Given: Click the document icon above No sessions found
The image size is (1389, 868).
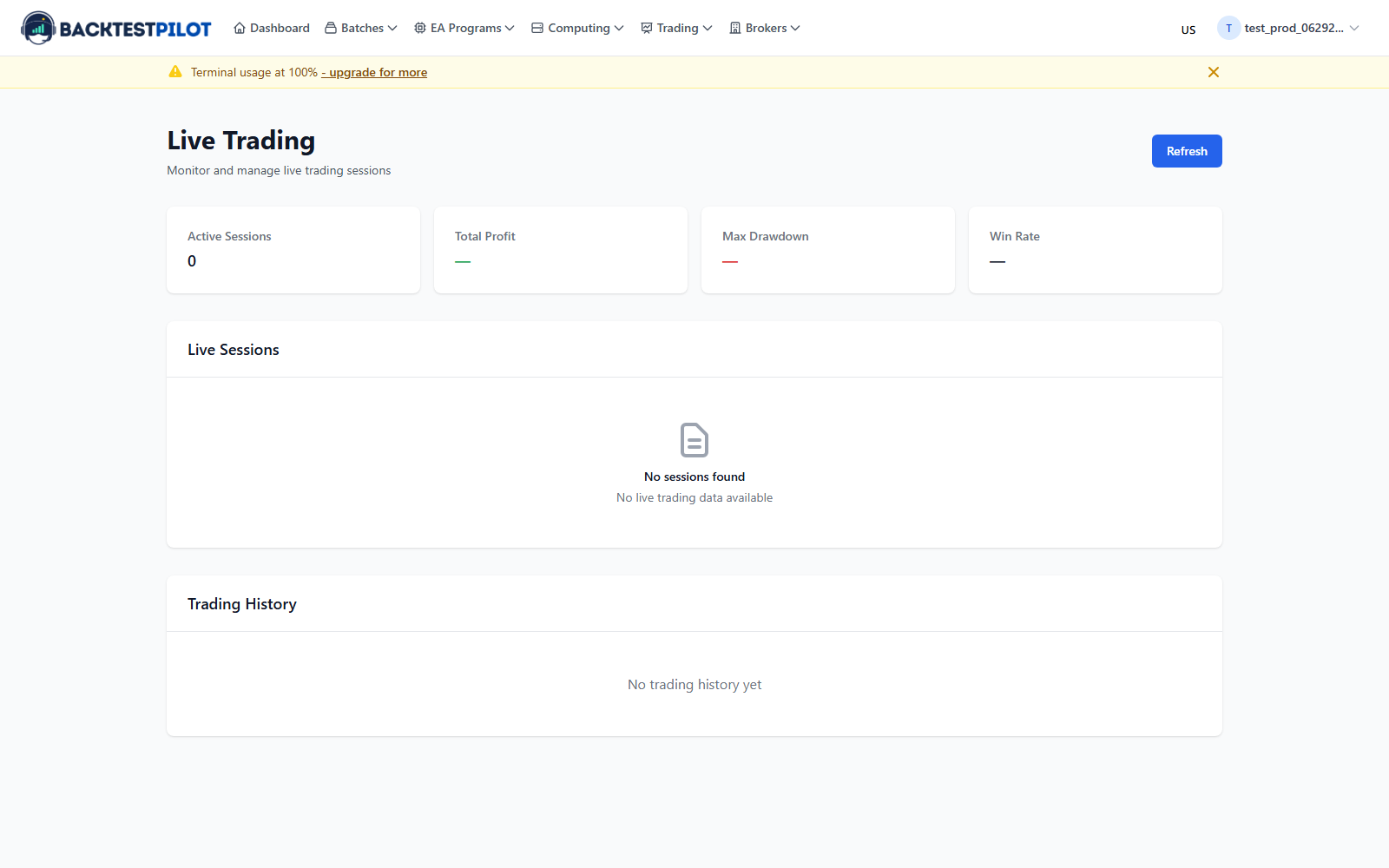Looking at the screenshot, I should click(x=694, y=440).
